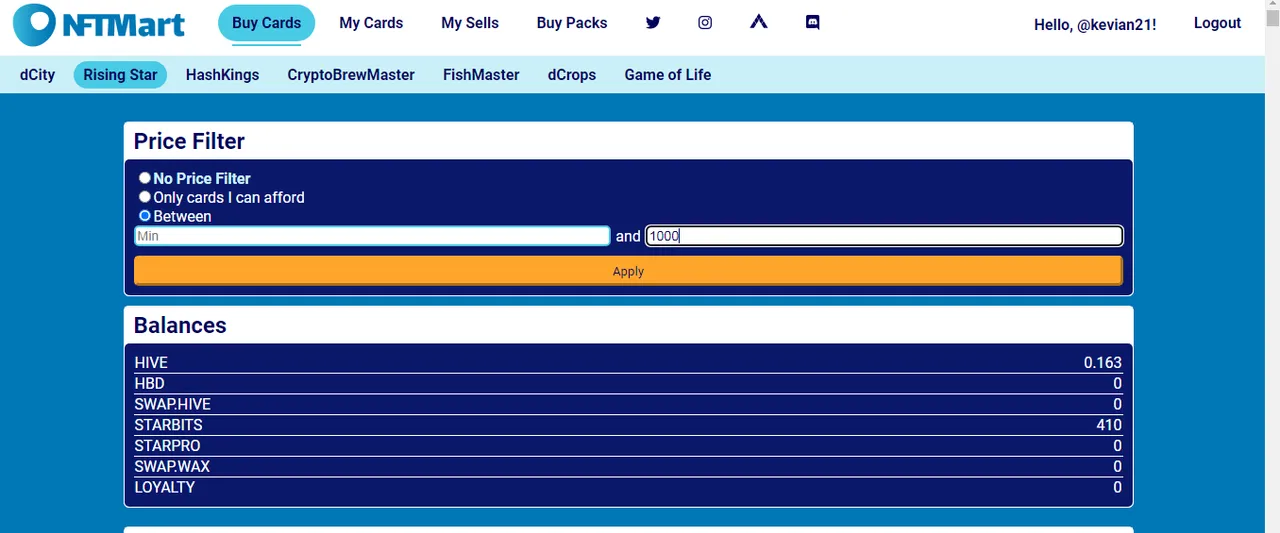Open the Discord icon link
Image resolution: width=1280 pixels, height=533 pixels.
pyautogui.click(x=813, y=23)
